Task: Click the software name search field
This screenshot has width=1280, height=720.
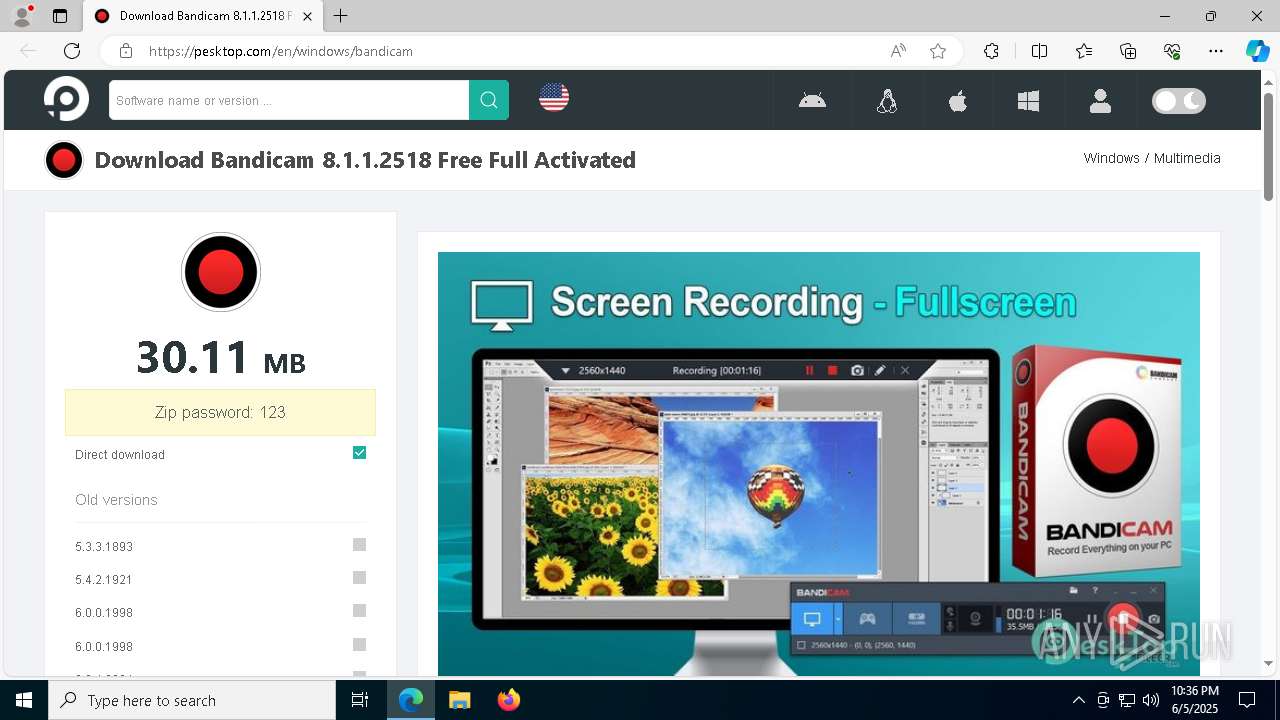Action: pyautogui.click(x=289, y=100)
